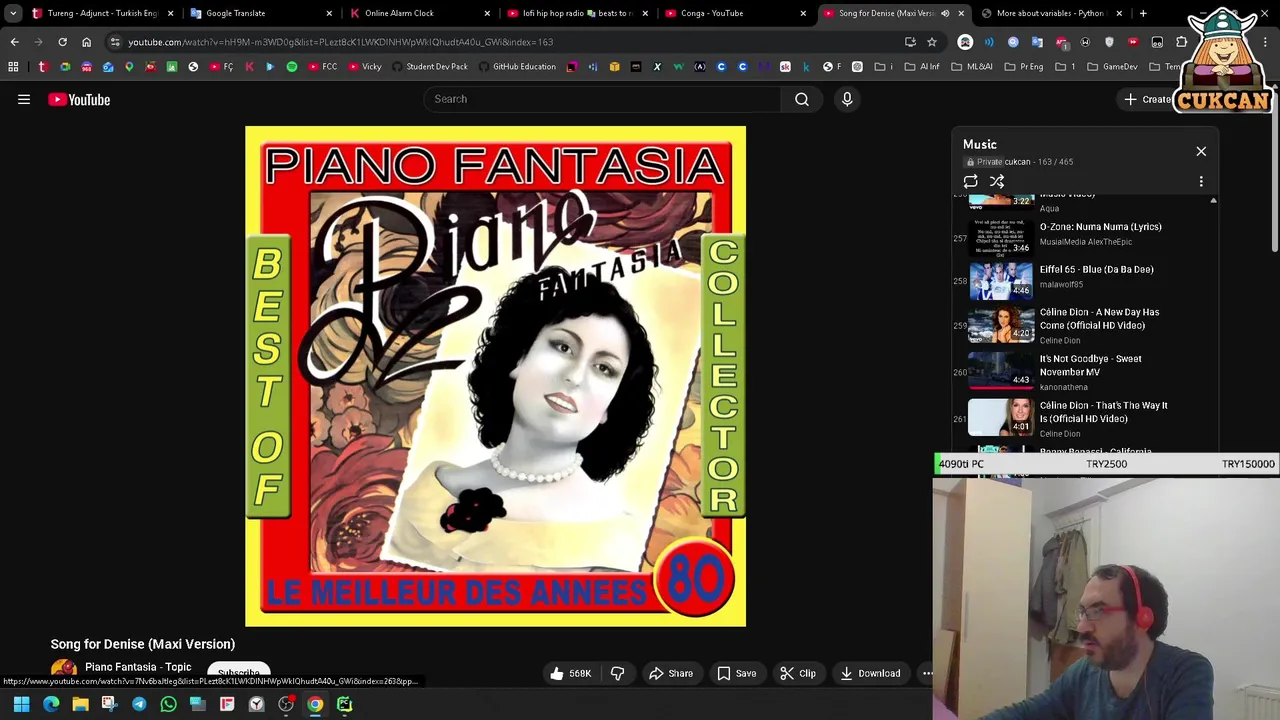Start voice search with the microphone
The height and width of the screenshot is (720, 1280).
coord(847,99)
